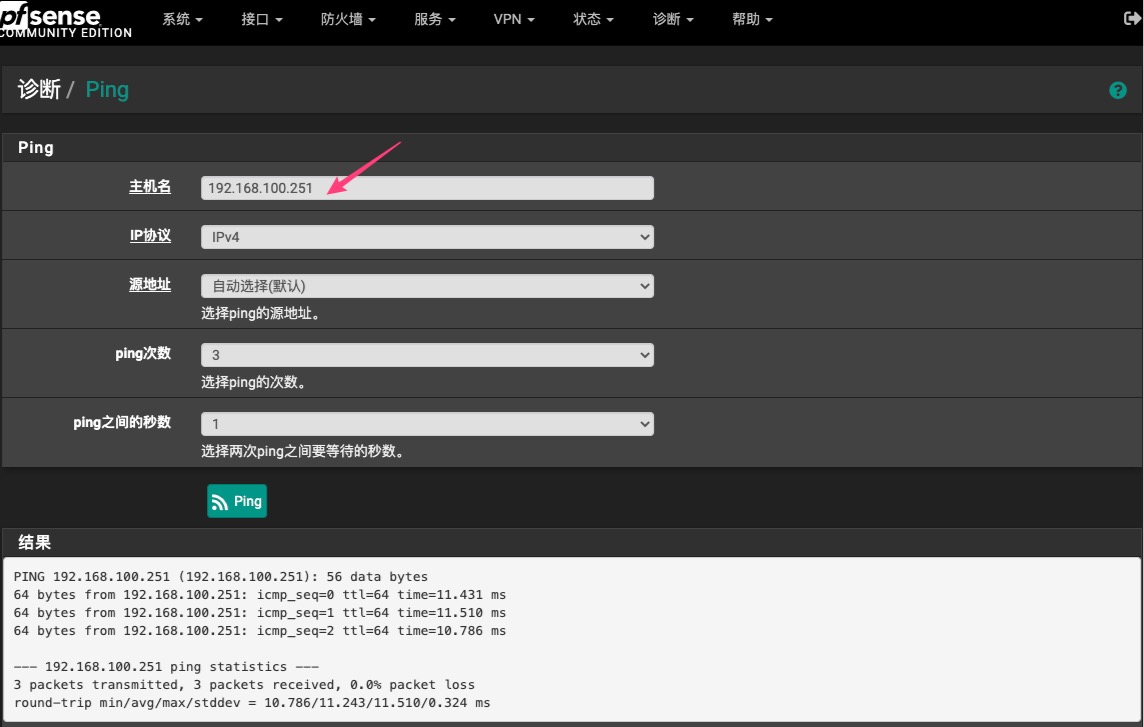Image resolution: width=1144 pixels, height=727 pixels.
Task: Open the 服务 menu
Action: [x=434, y=20]
